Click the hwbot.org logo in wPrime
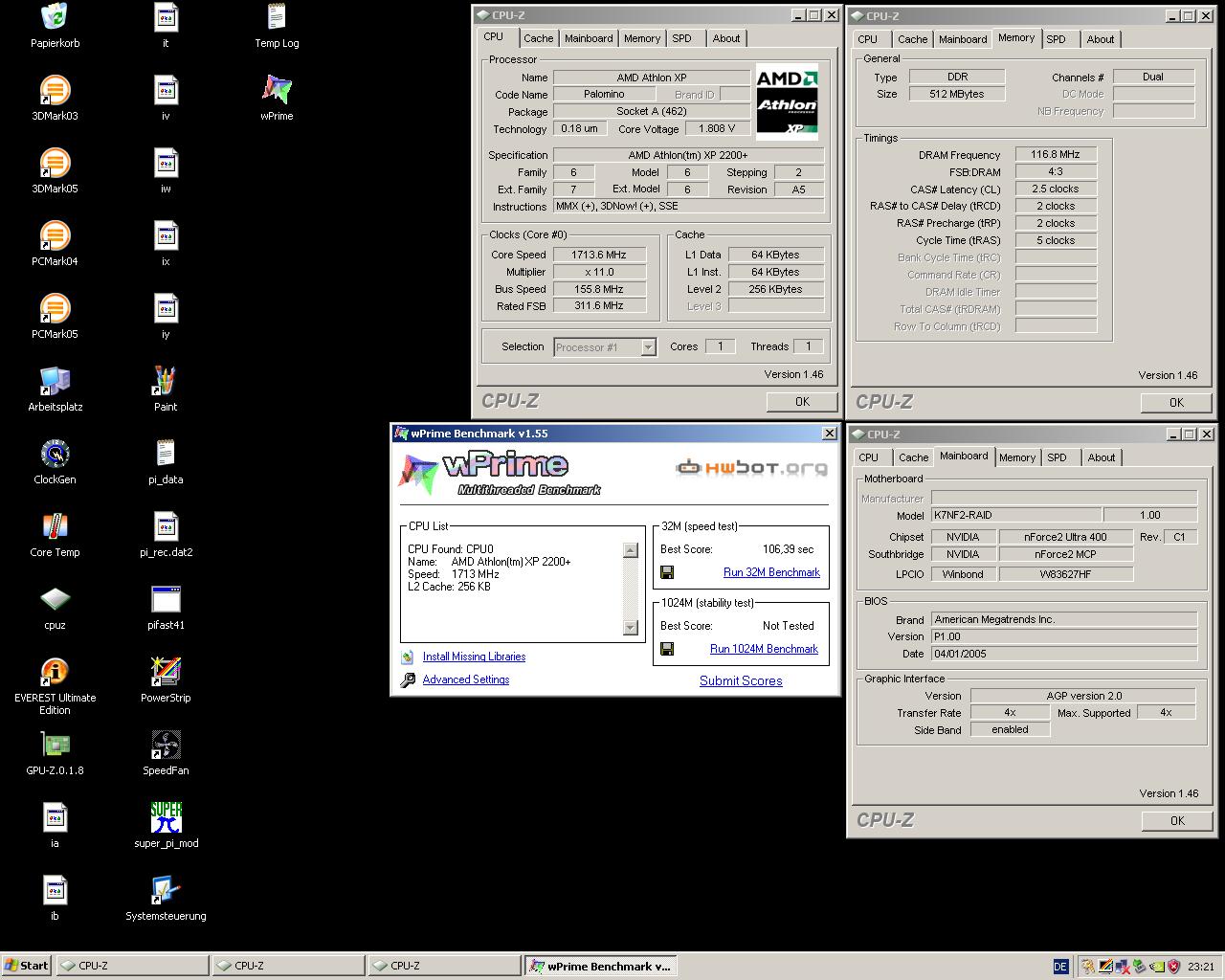Image resolution: width=1225 pixels, height=980 pixels. 751,467
